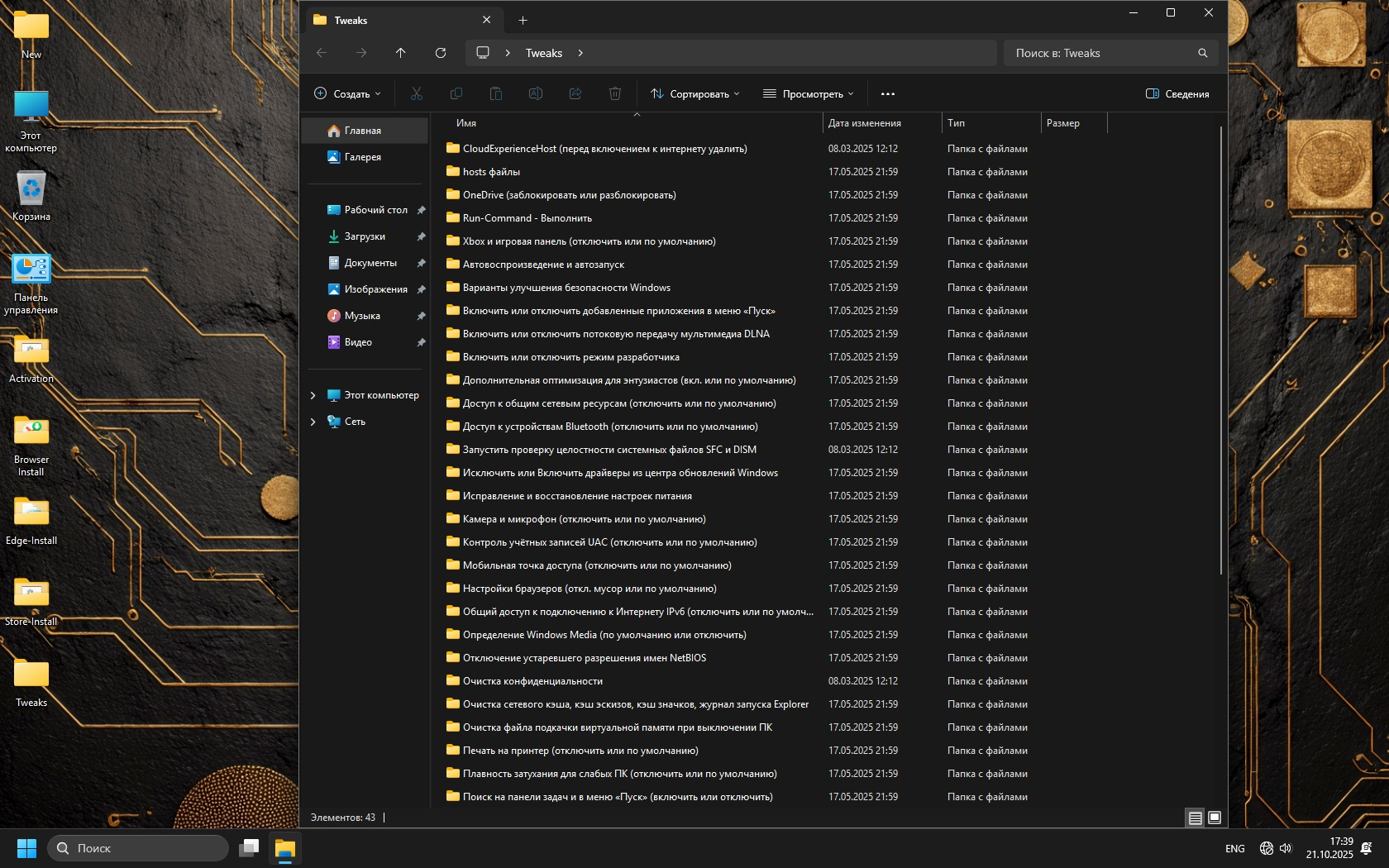The image size is (1389, 868).
Task: Open the Сортировать dropdown
Action: point(694,94)
